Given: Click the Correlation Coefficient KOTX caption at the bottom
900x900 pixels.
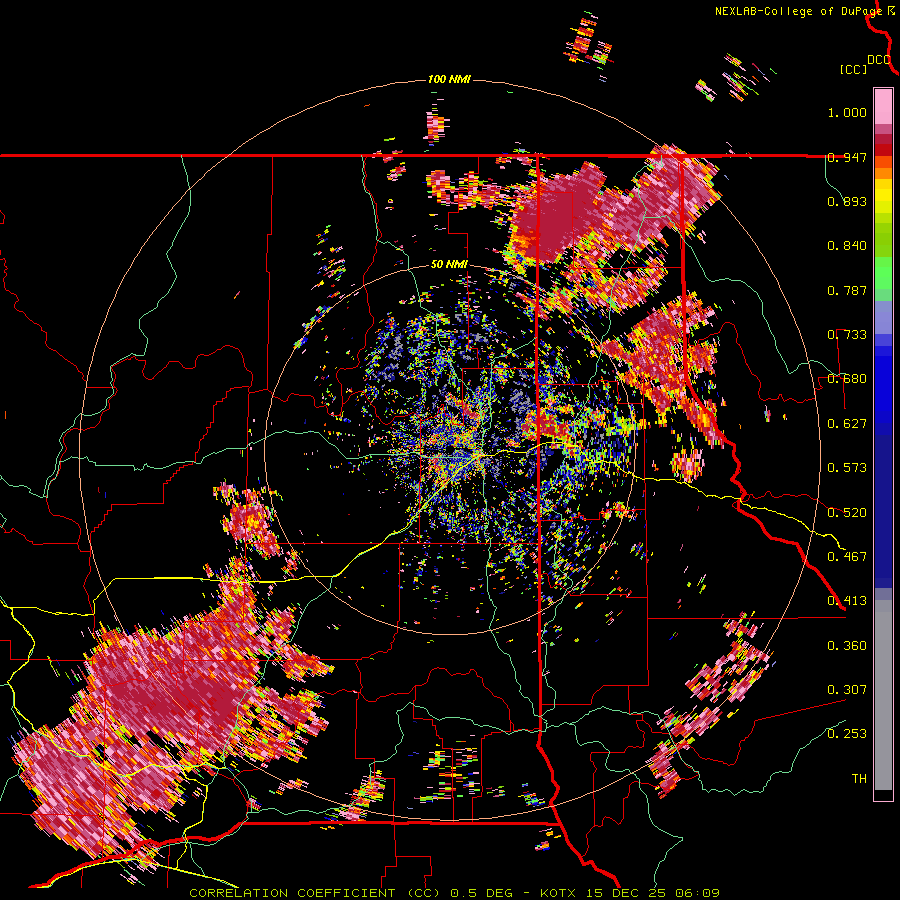Looking at the screenshot, I should (454, 893).
